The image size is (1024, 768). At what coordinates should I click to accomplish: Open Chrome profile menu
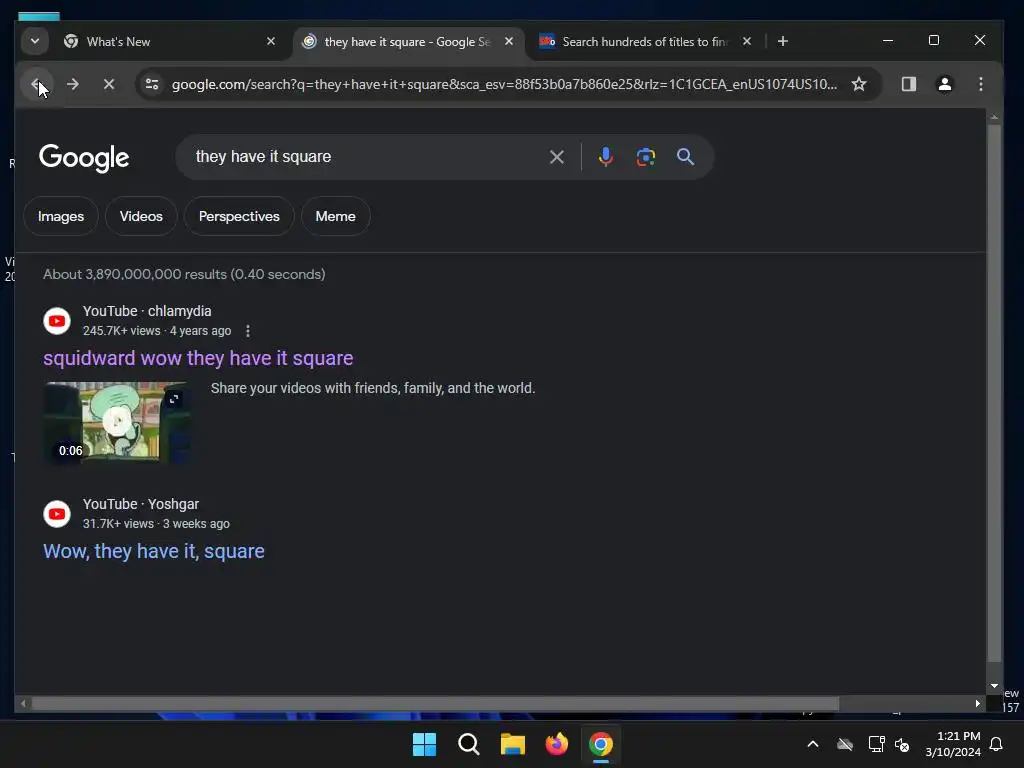click(x=944, y=84)
